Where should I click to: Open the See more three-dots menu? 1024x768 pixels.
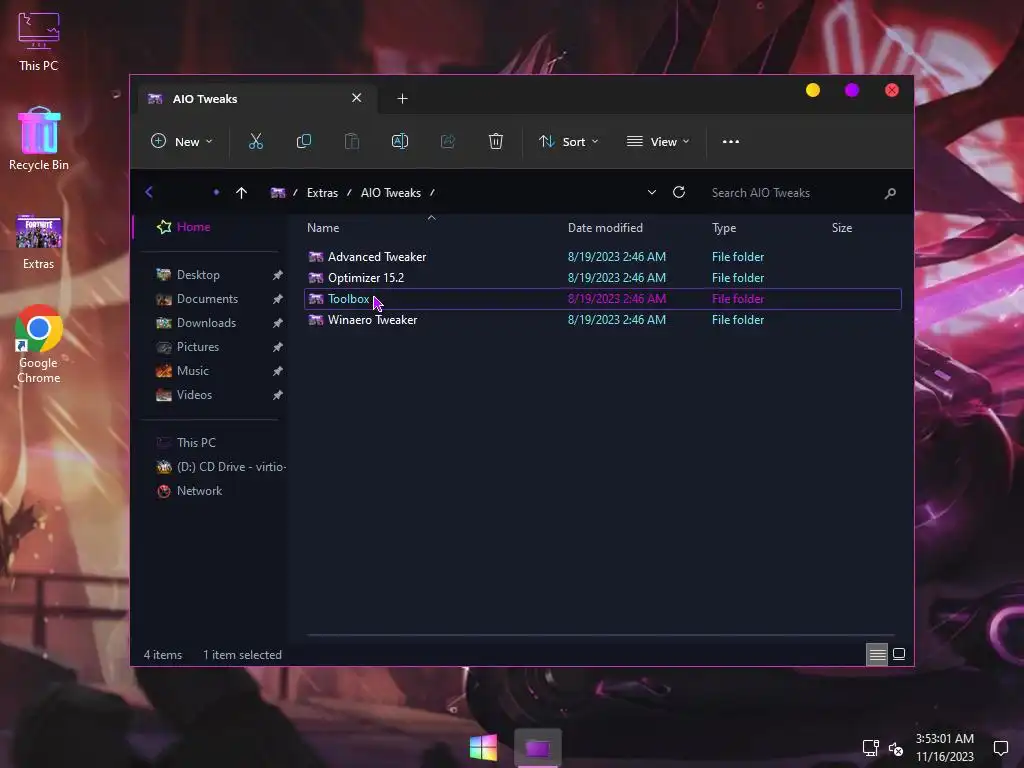(x=731, y=141)
